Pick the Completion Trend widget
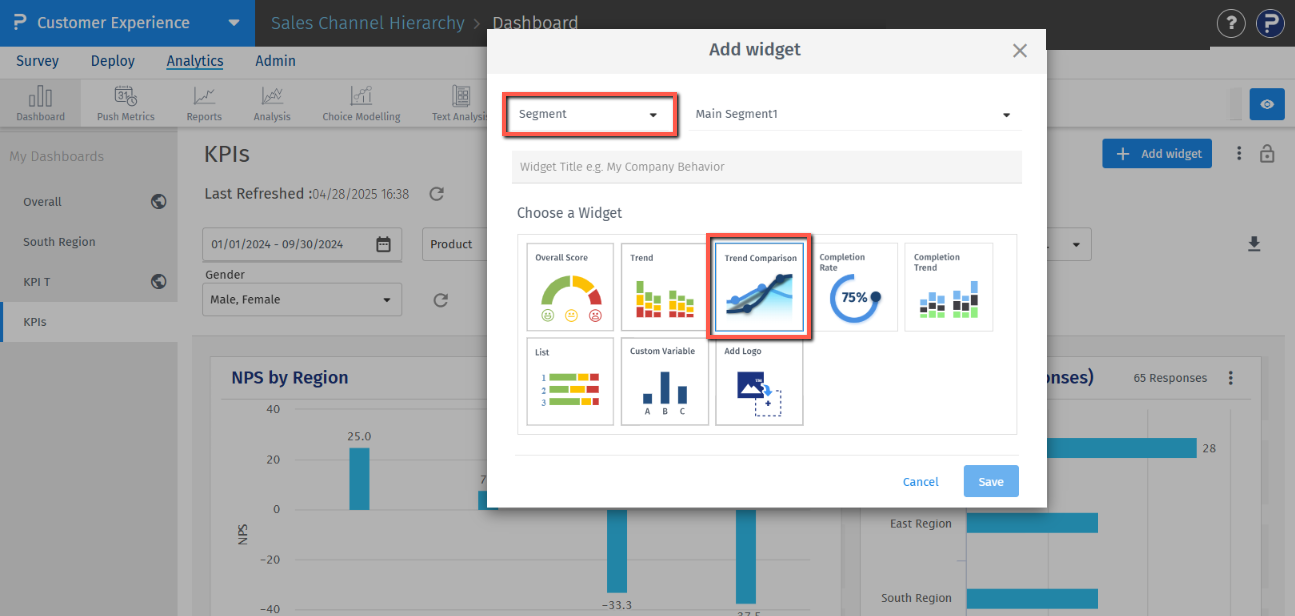 click(948, 287)
